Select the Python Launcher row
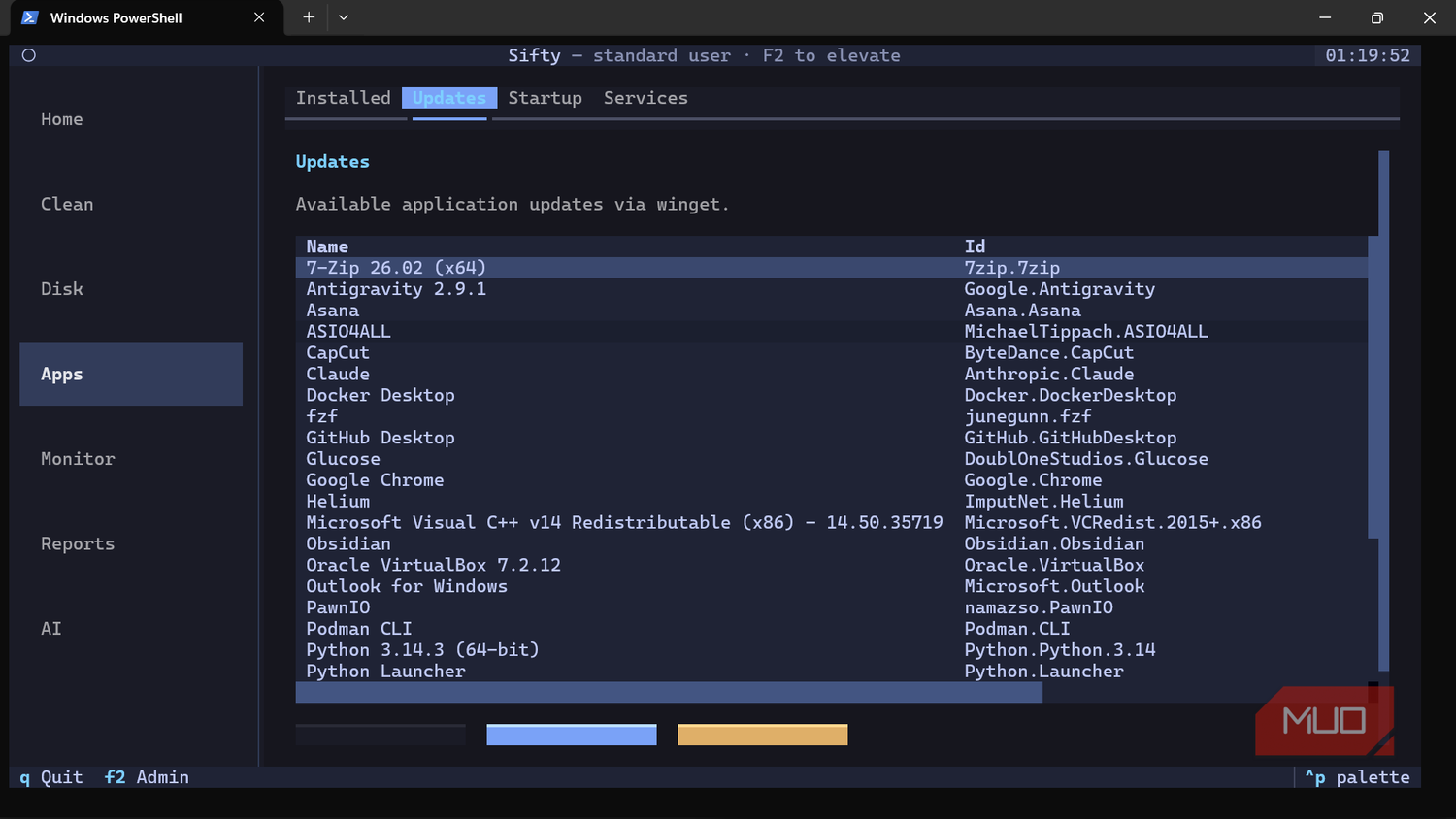The image size is (1456, 819). click(832, 672)
